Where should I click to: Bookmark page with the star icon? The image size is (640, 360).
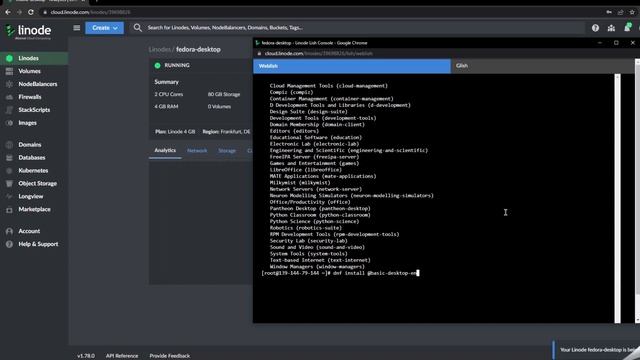pyautogui.click(x=632, y=12)
